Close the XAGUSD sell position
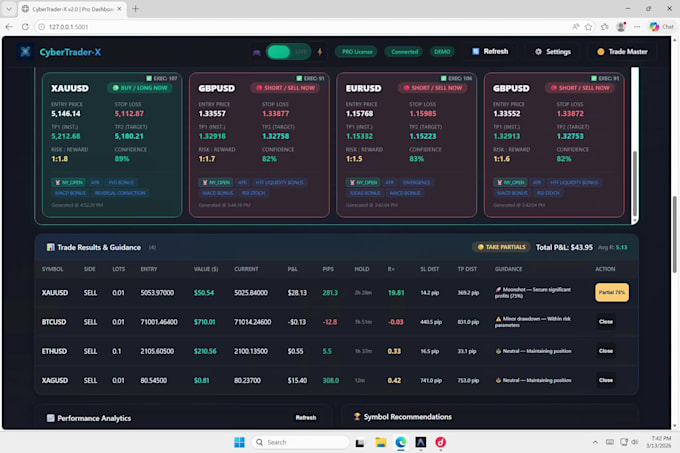 pos(606,380)
